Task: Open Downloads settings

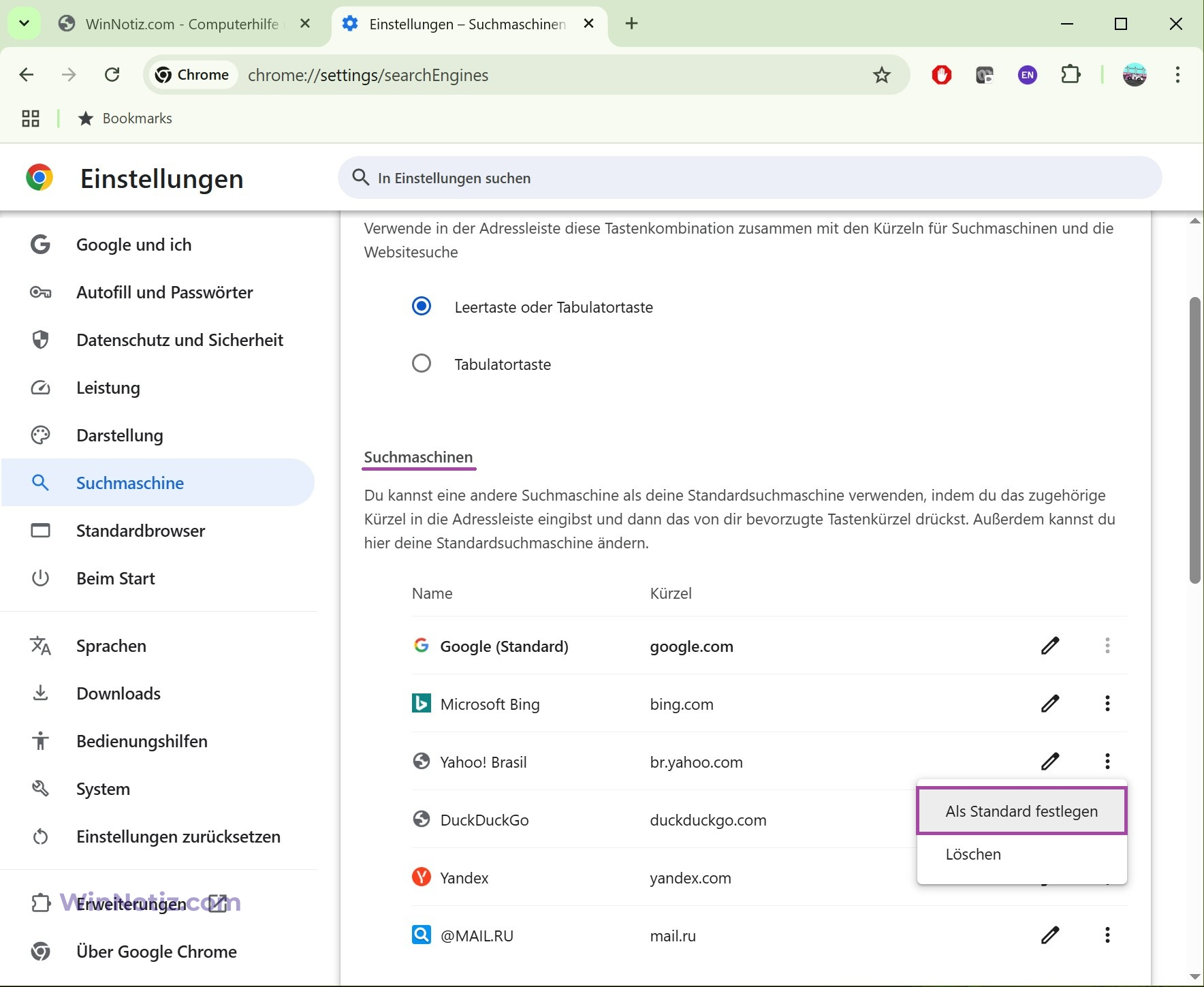Action: [x=158, y=693]
